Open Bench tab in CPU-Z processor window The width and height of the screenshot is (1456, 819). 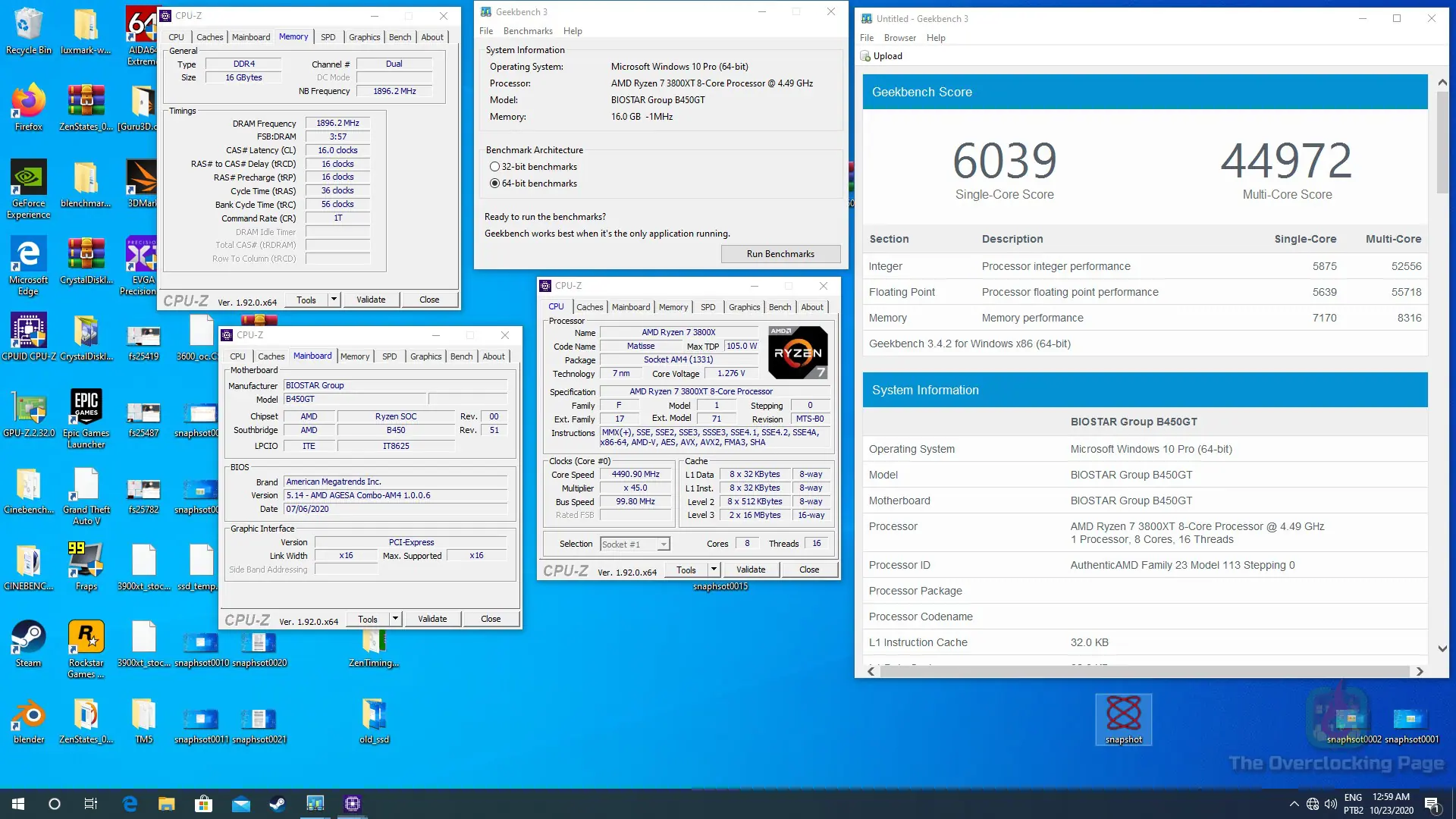click(780, 306)
